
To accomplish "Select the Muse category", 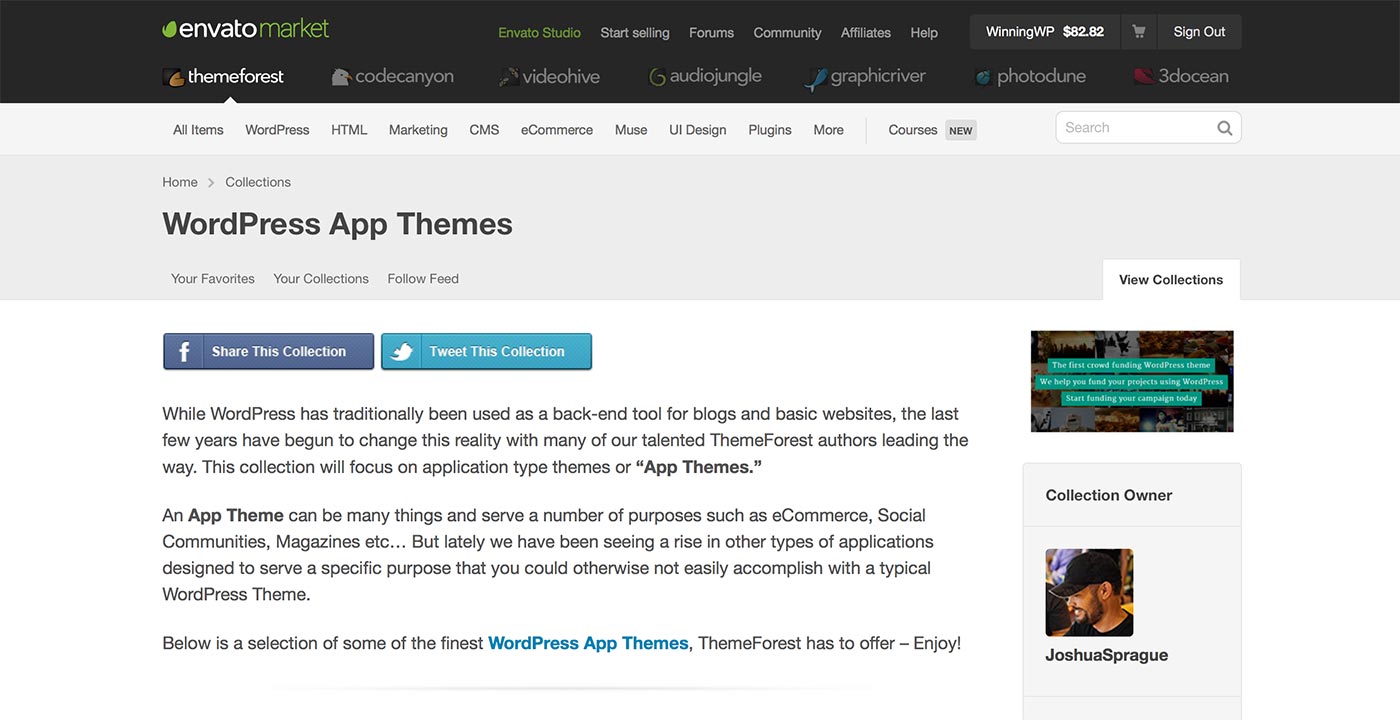I will 631,130.
